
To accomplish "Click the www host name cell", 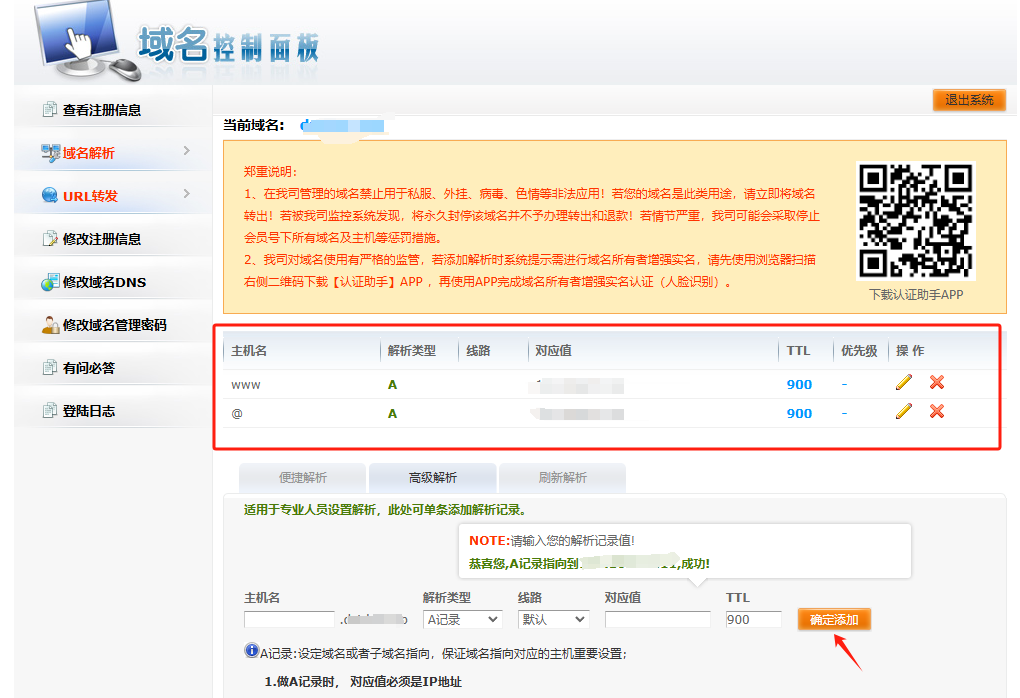I will 246,384.
